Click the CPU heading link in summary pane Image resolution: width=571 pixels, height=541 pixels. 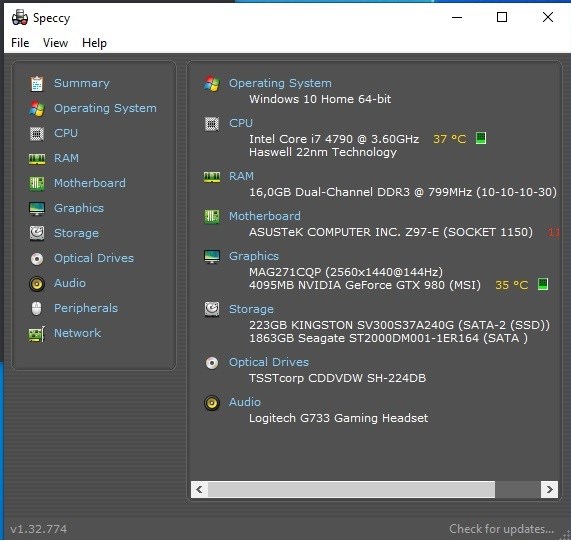coord(241,123)
